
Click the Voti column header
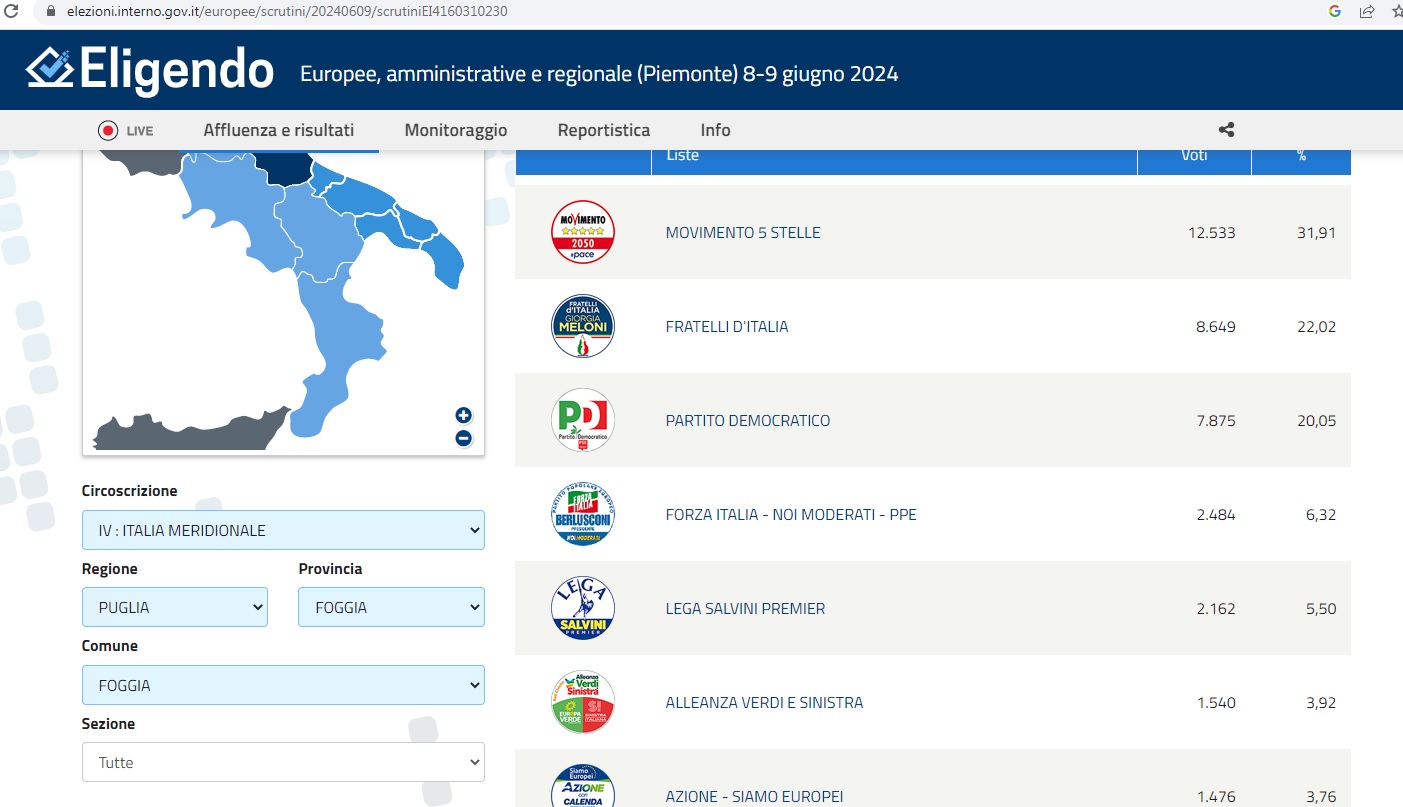point(1194,157)
